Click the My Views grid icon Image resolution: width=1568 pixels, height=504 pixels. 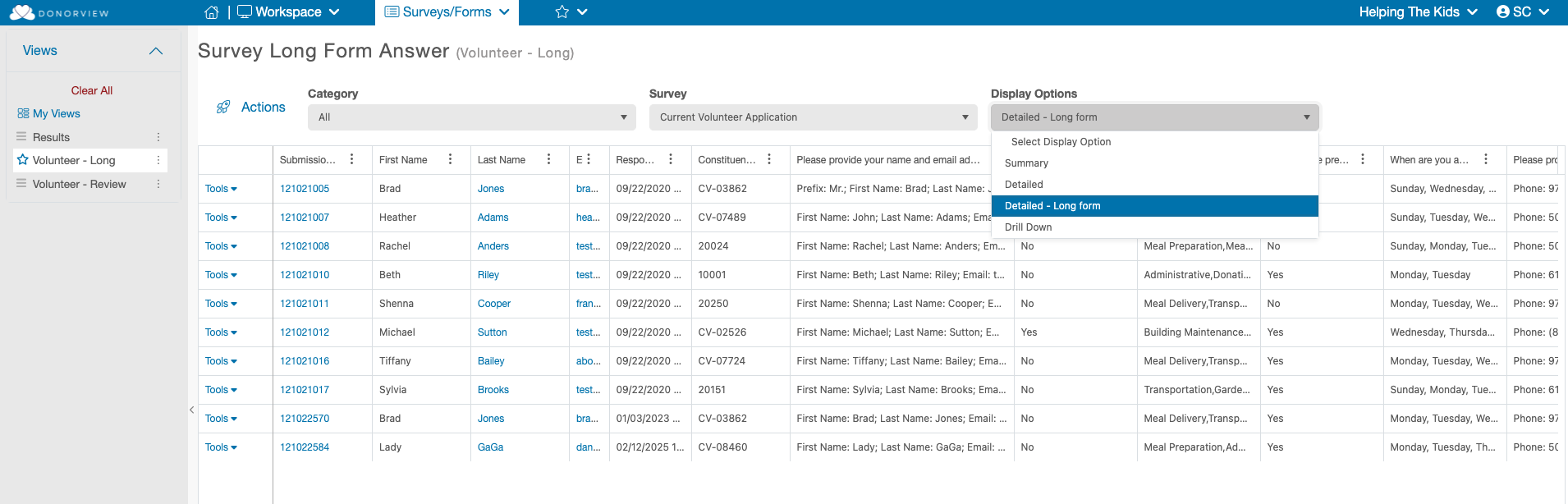coord(23,113)
